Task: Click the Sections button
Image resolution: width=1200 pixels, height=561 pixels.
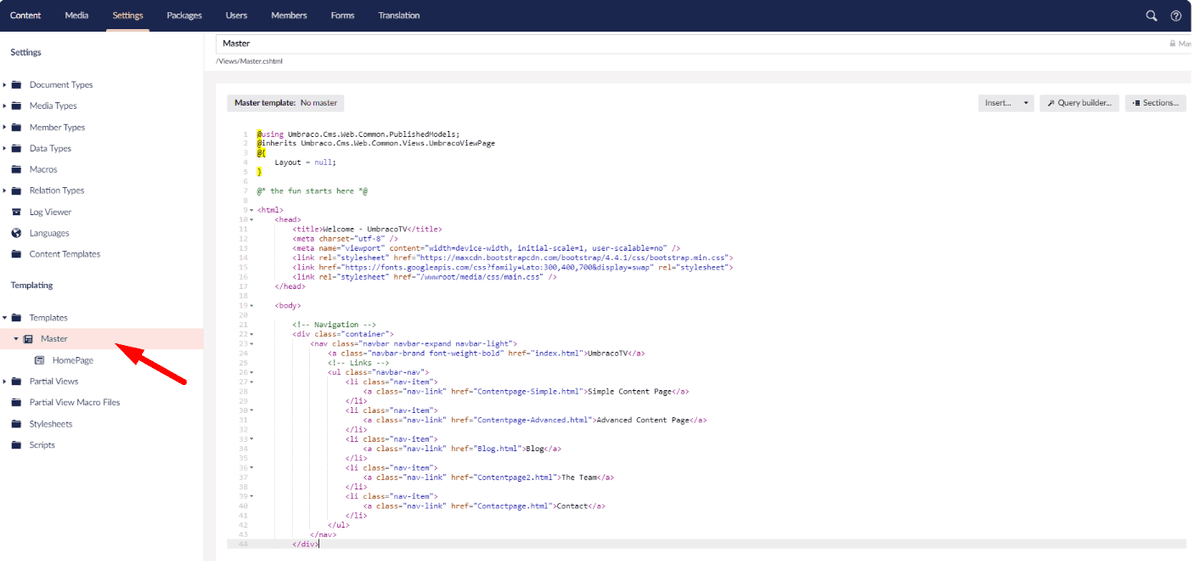Action: tap(1156, 102)
